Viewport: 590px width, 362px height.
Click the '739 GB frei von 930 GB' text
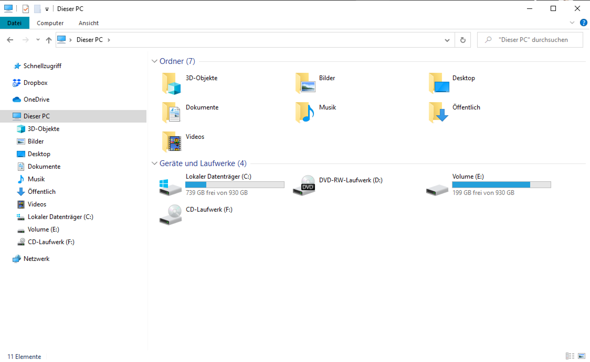click(x=217, y=193)
